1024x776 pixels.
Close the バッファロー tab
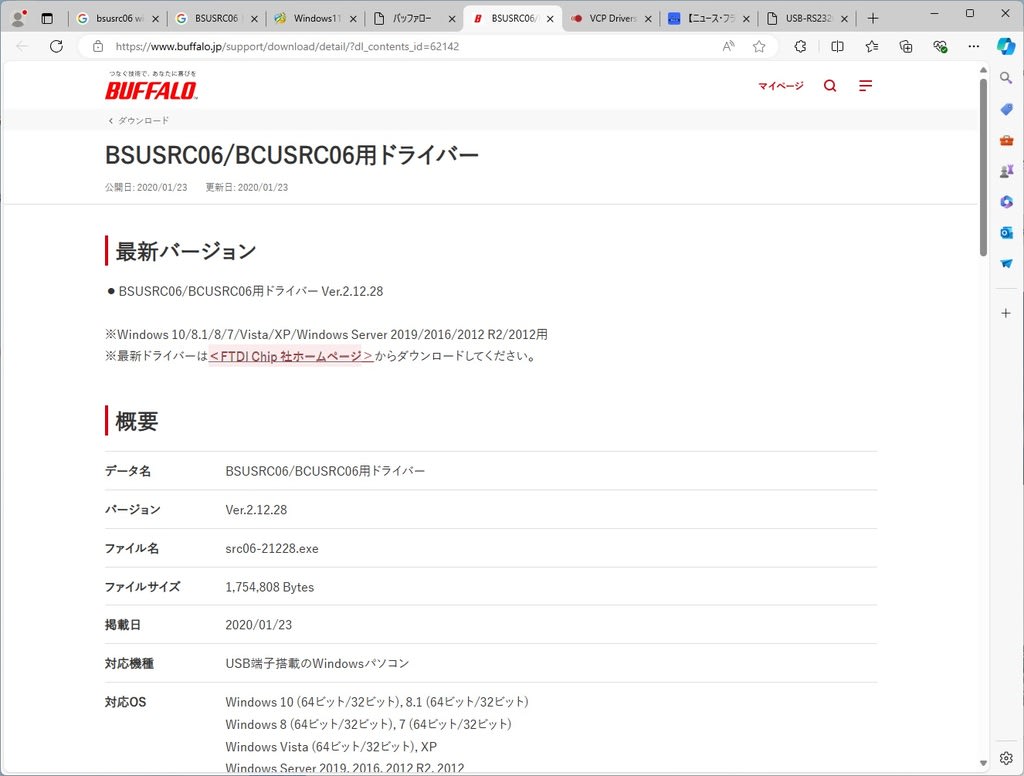(x=452, y=19)
